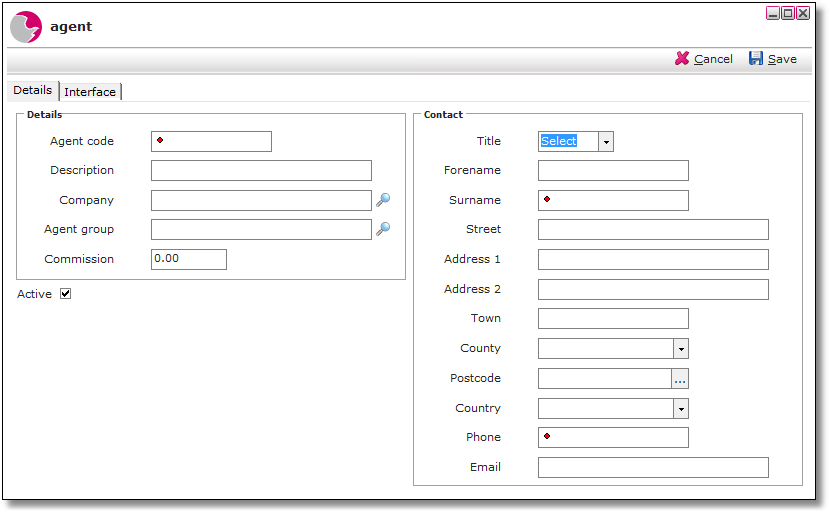
Task: Click the Cancel text link
Action: (x=713, y=59)
